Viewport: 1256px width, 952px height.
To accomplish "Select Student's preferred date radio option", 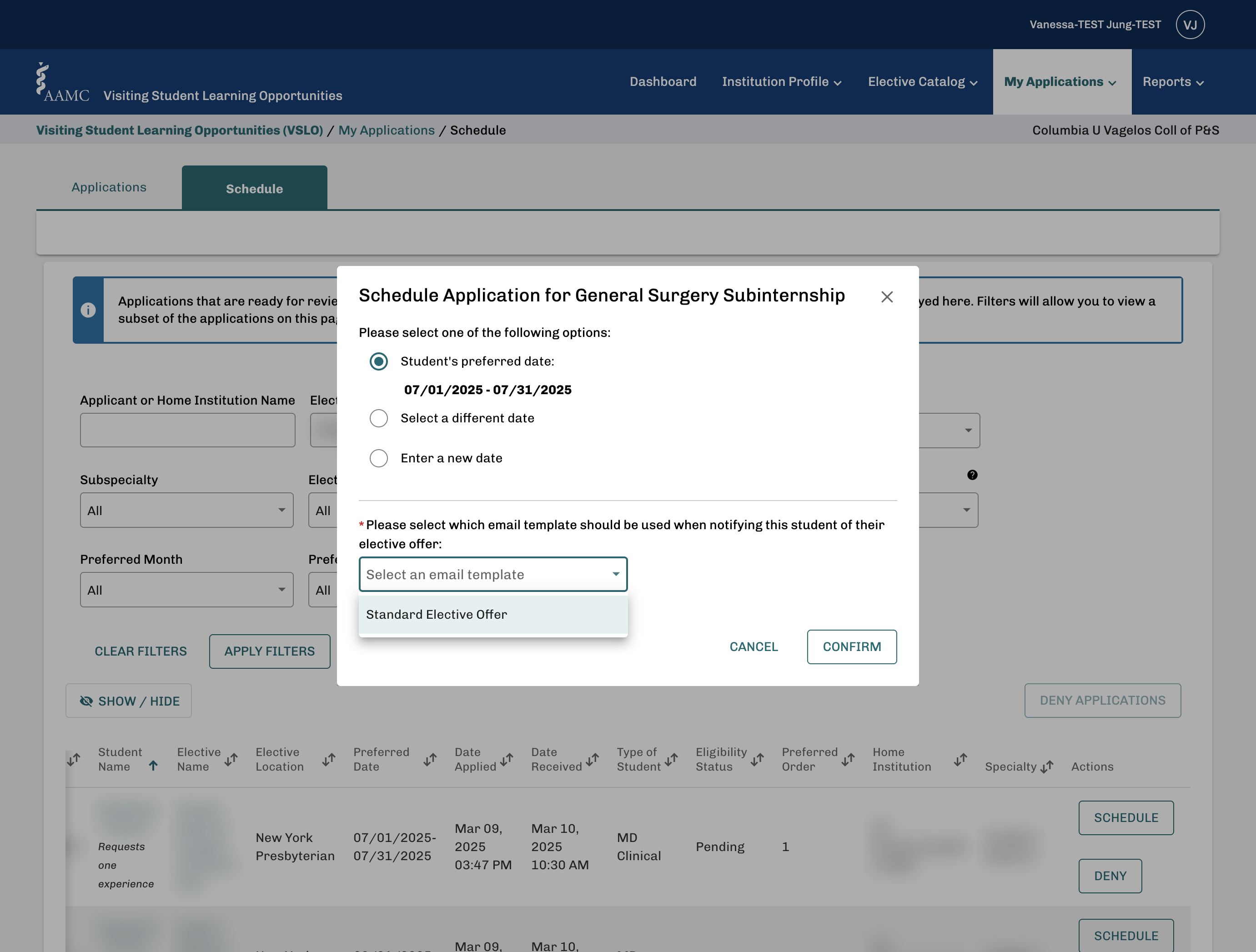I will [x=379, y=361].
